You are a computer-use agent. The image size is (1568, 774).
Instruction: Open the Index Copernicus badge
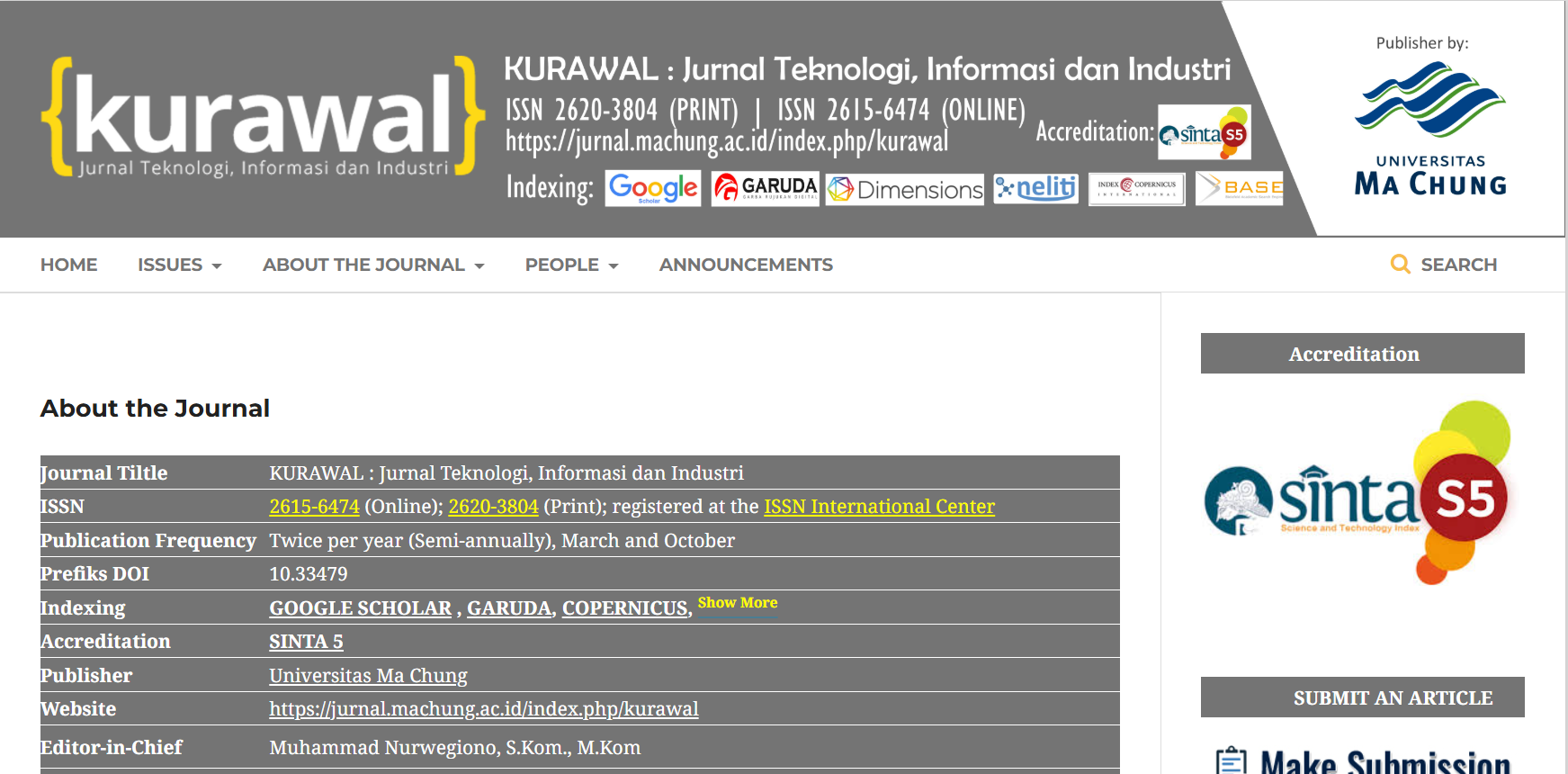pos(1137,189)
